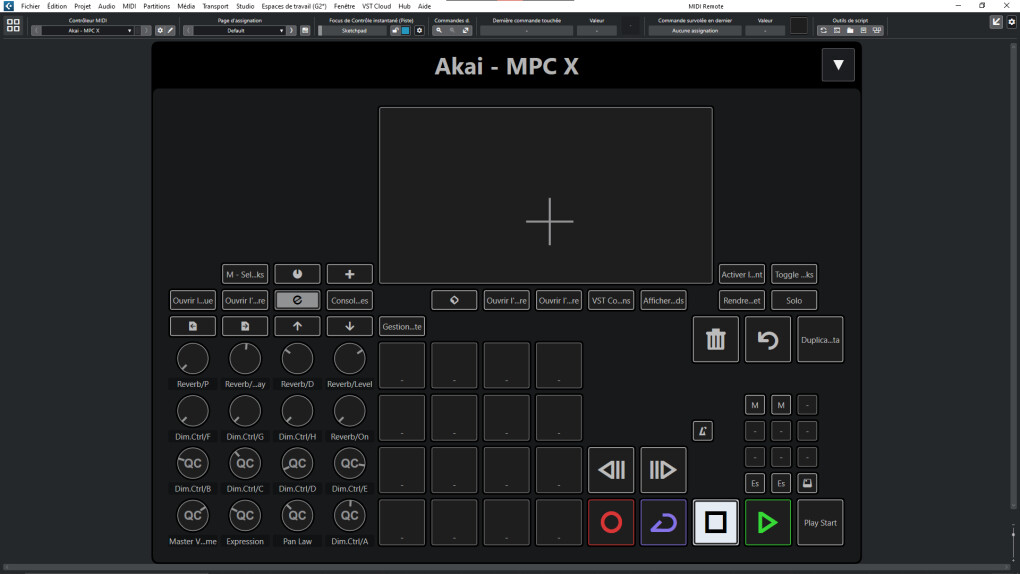Click the diamond icon button

[x=454, y=300]
